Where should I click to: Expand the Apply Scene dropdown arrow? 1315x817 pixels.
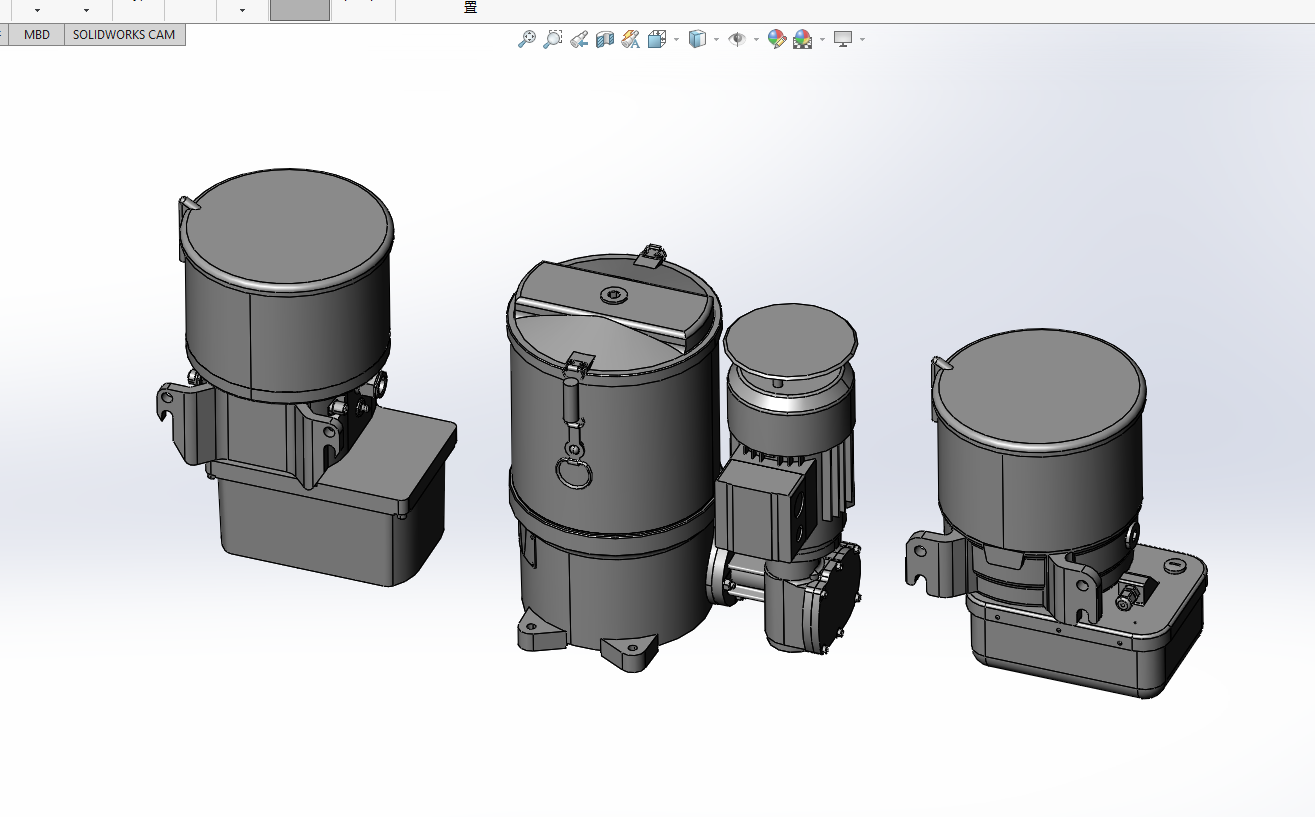[x=822, y=40]
